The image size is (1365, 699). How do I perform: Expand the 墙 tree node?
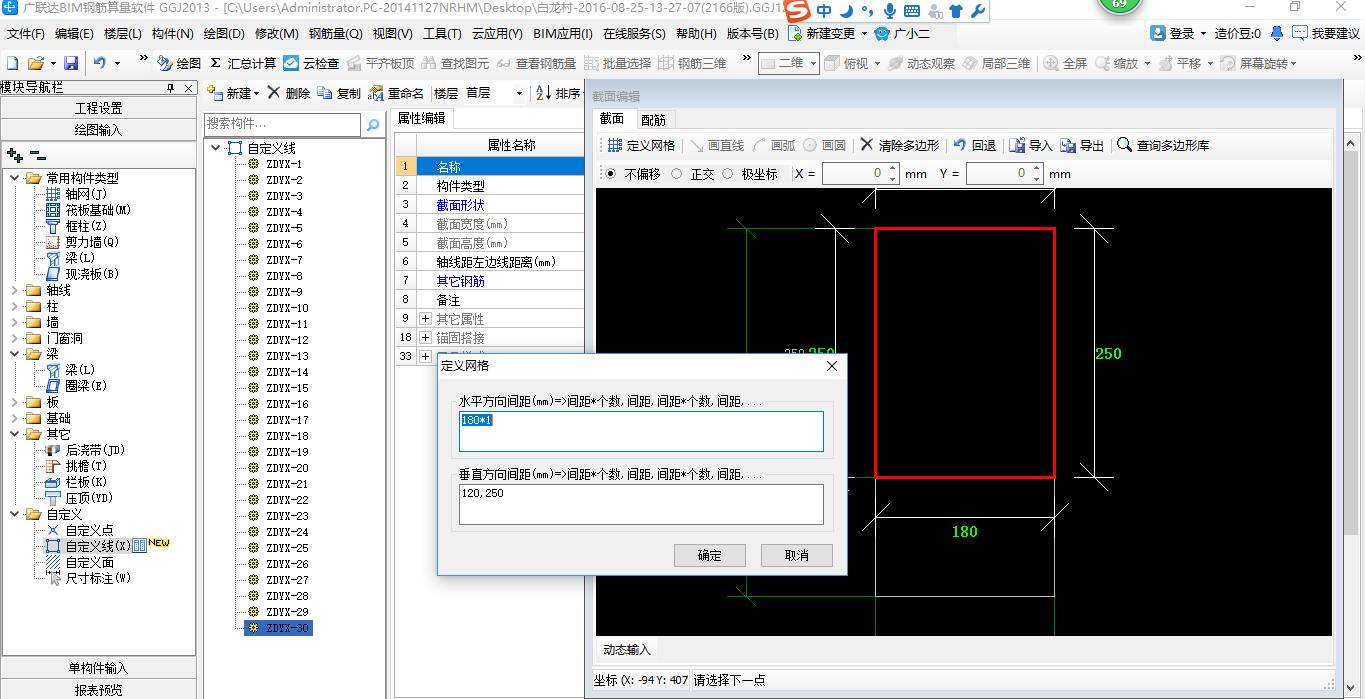(x=15, y=322)
